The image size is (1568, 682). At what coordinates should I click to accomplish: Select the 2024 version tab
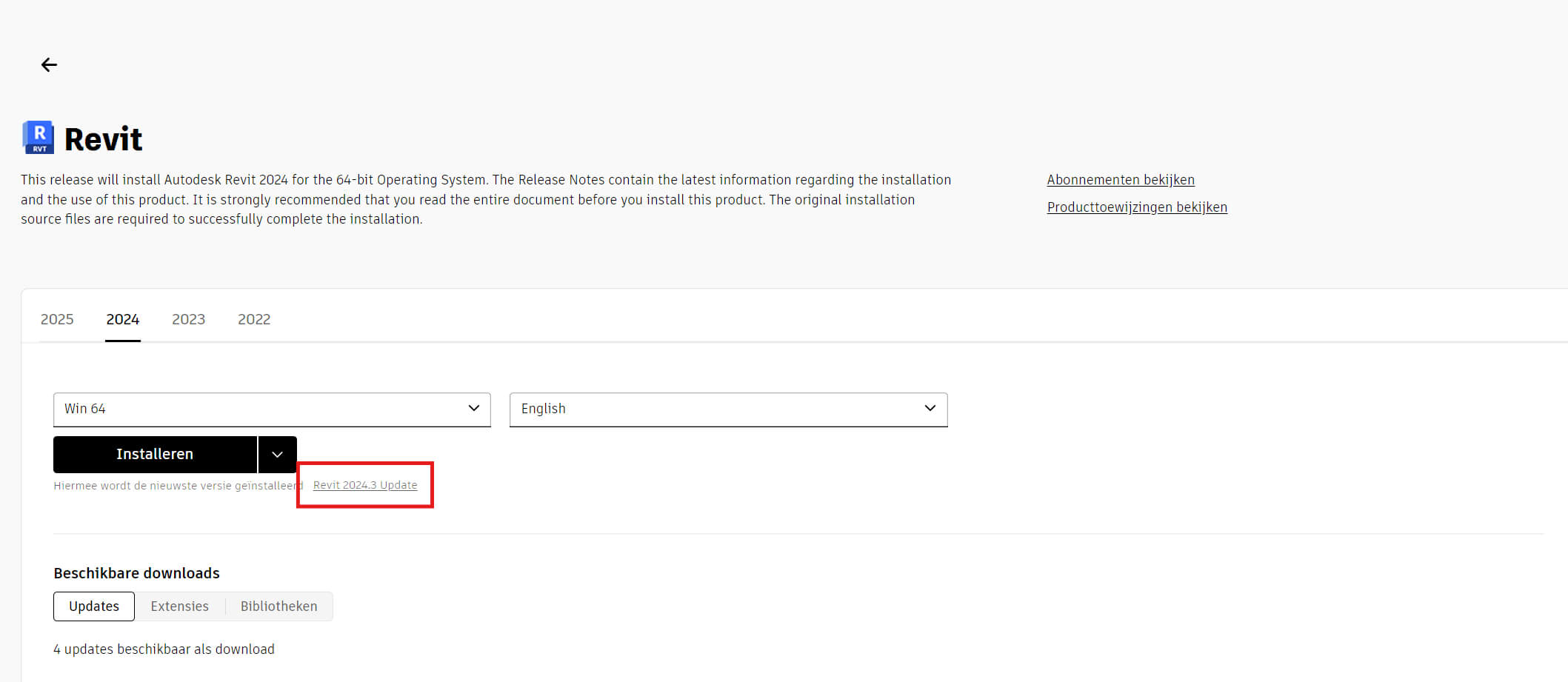[x=122, y=319]
